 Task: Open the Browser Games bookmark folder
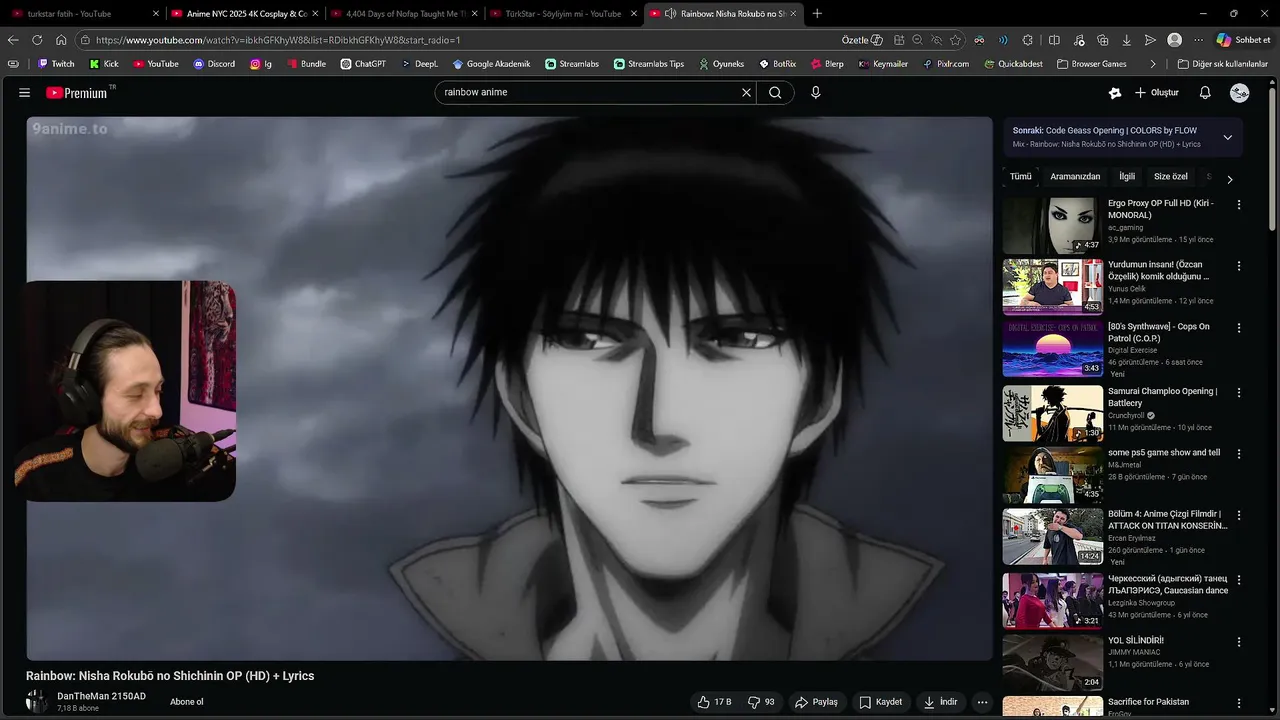(x=1091, y=64)
